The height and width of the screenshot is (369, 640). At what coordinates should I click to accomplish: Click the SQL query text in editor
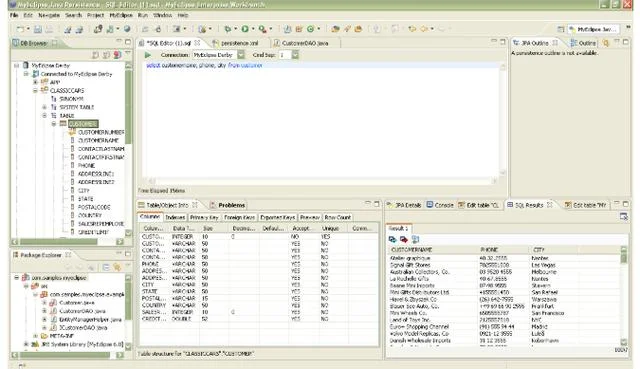click(204, 65)
